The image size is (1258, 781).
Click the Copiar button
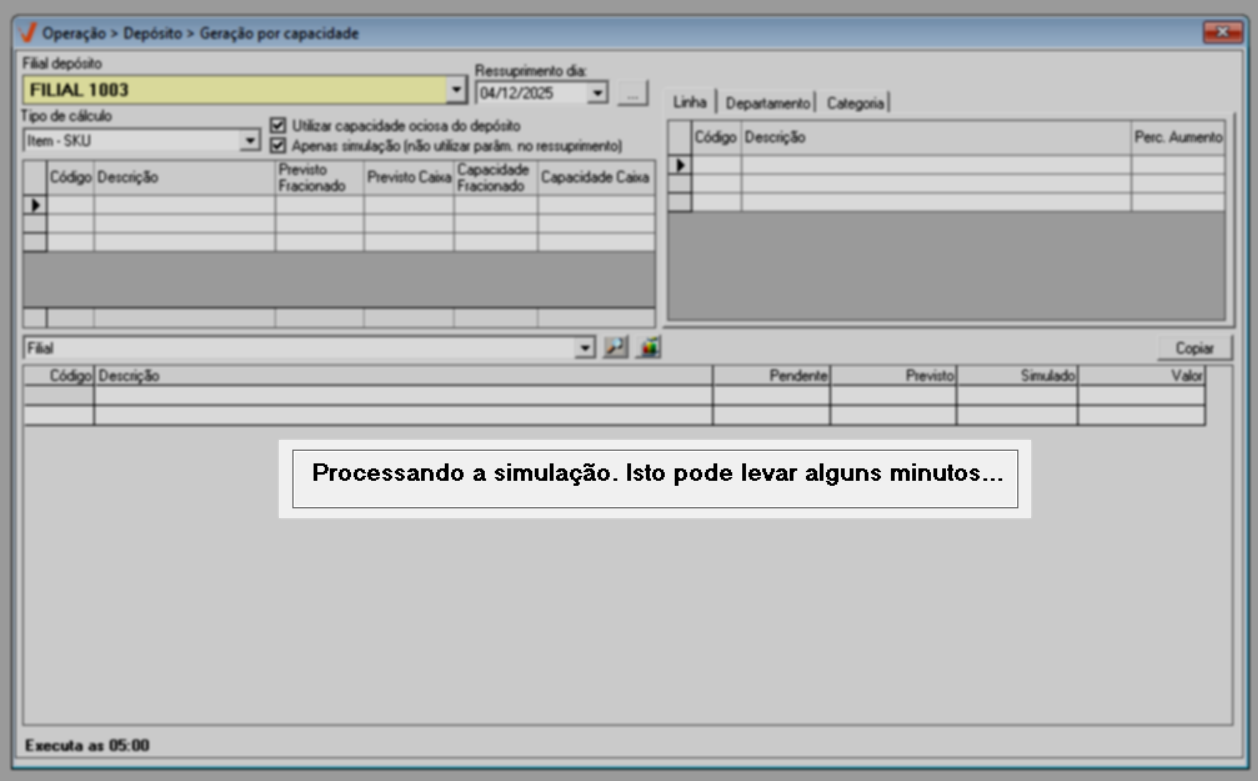[x=1194, y=348]
